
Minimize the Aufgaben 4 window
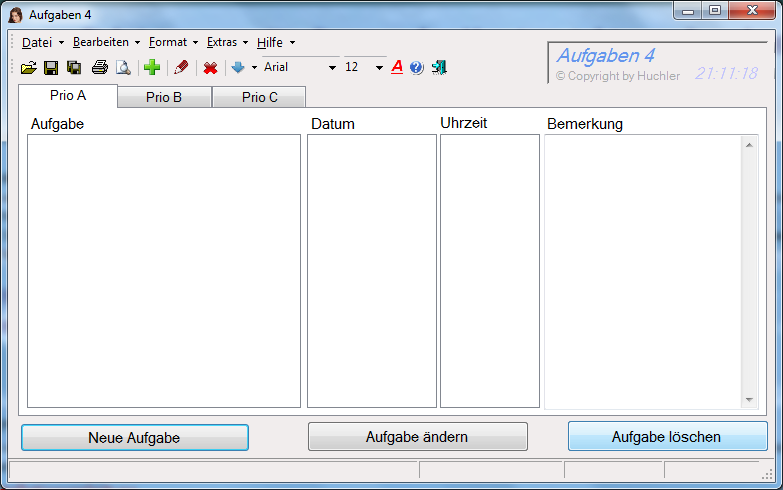tap(688, 10)
